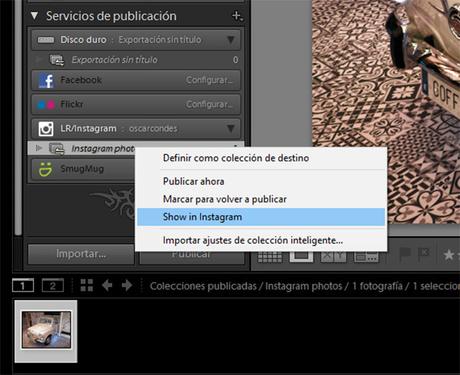Switch to loupe view in toolbar

(301, 257)
